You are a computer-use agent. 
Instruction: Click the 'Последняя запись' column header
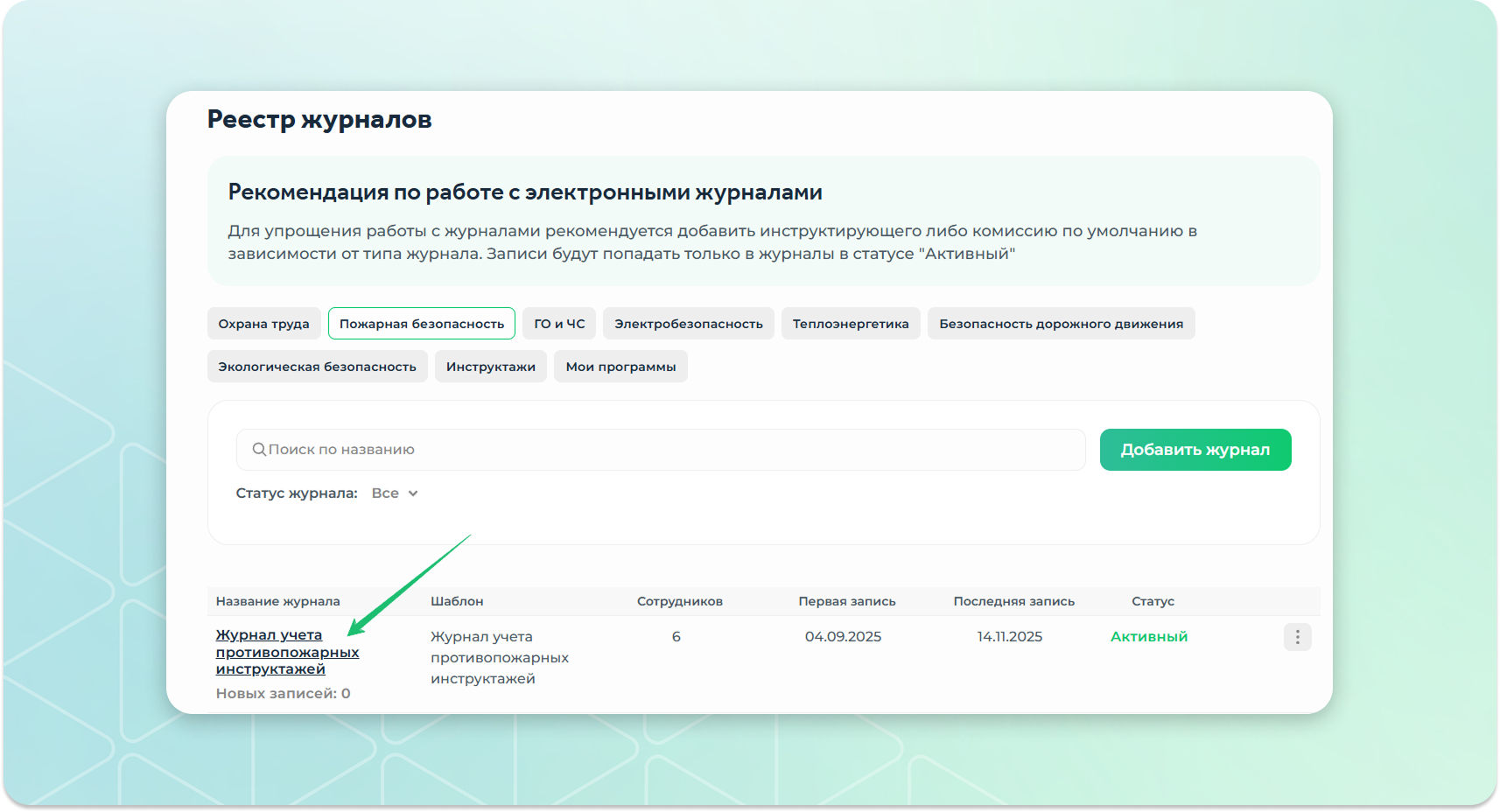(1013, 601)
